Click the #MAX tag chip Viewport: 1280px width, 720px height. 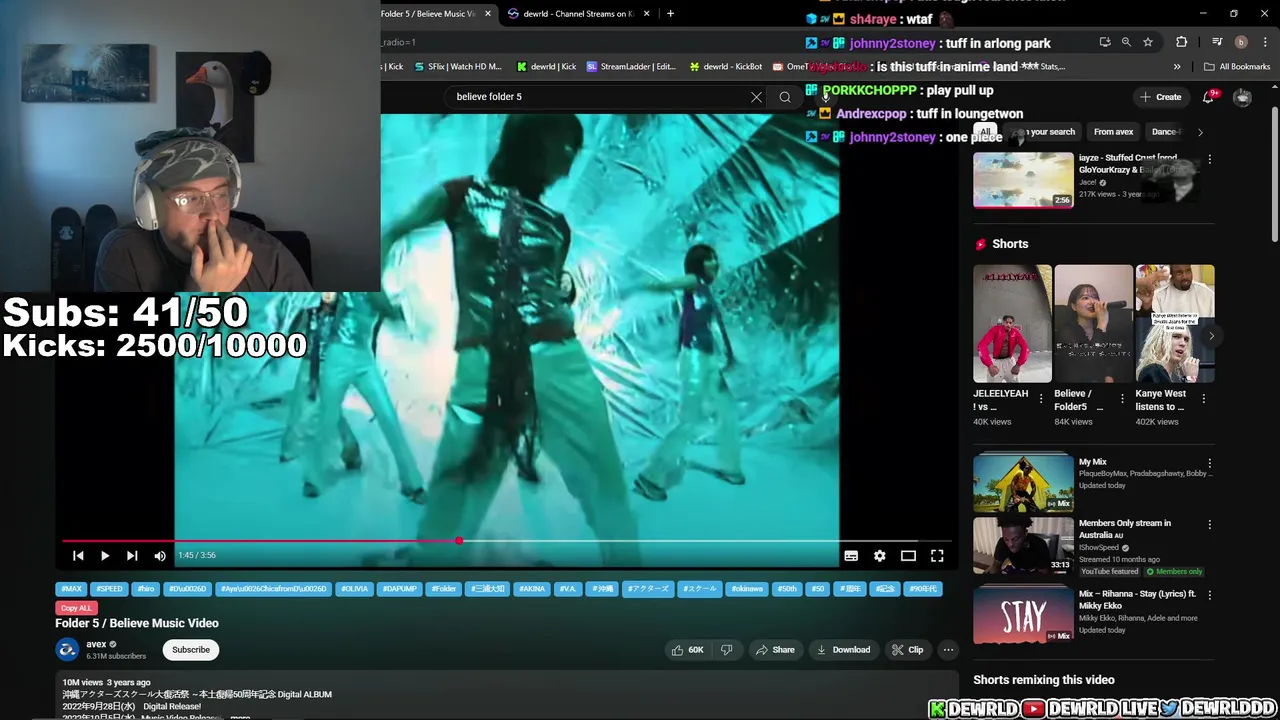pos(72,589)
